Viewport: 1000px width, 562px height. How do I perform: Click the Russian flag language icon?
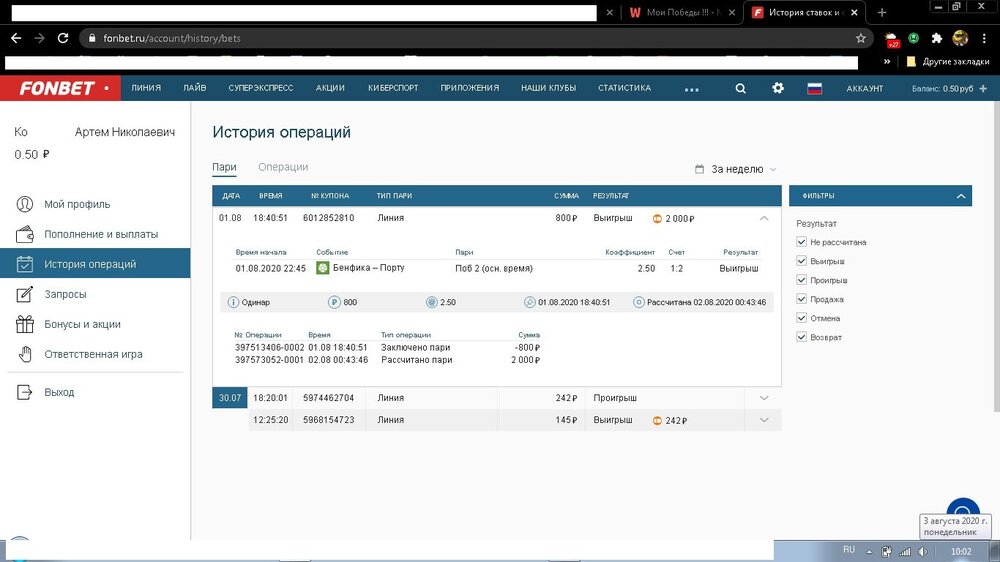(814, 88)
